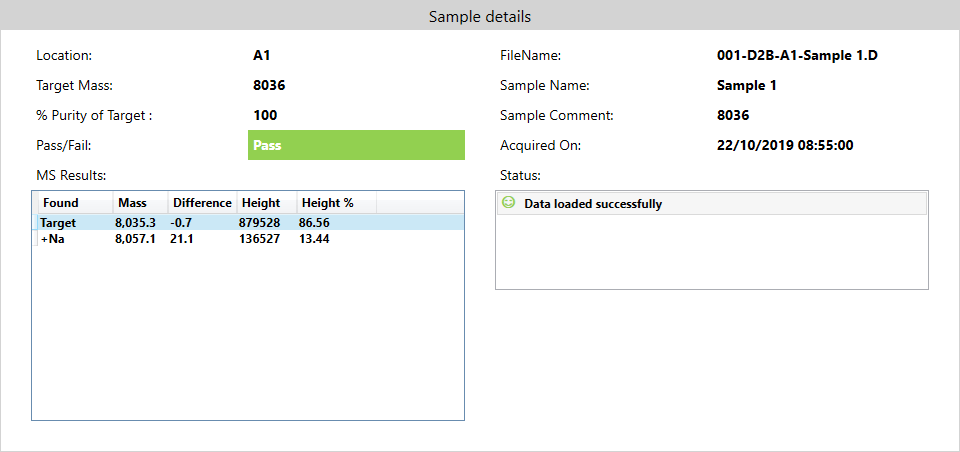Select the Data loaded successfully status entry
The image size is (960, 452).
tap(593, 204)
